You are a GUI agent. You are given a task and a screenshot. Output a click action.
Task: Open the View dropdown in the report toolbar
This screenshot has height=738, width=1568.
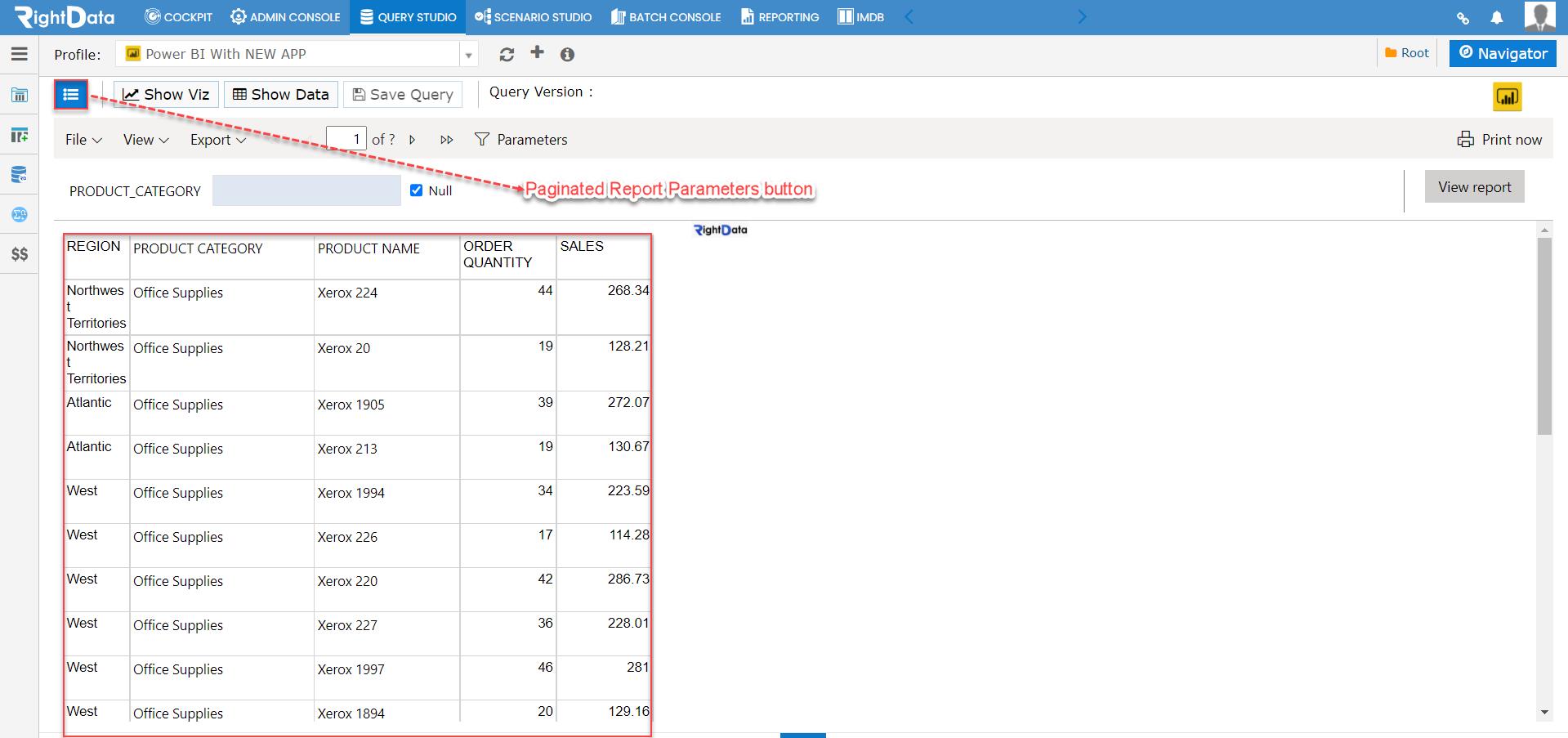point(145,139)
